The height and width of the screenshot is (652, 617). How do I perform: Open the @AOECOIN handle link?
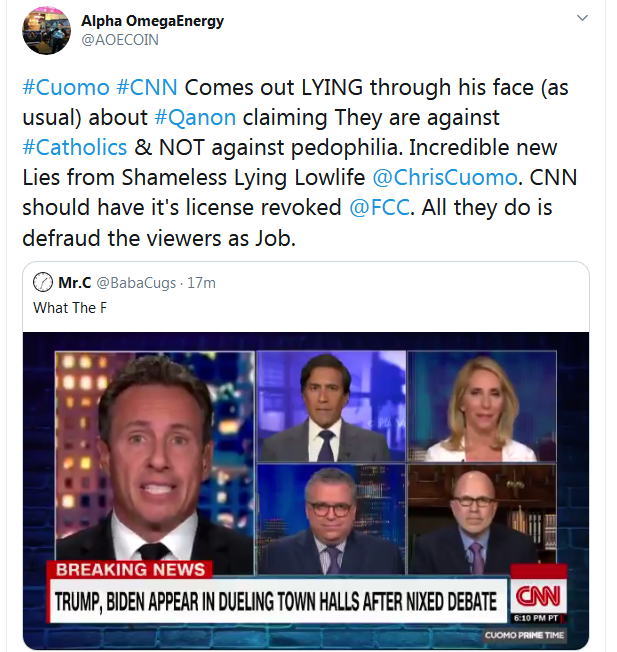point(120,40)
